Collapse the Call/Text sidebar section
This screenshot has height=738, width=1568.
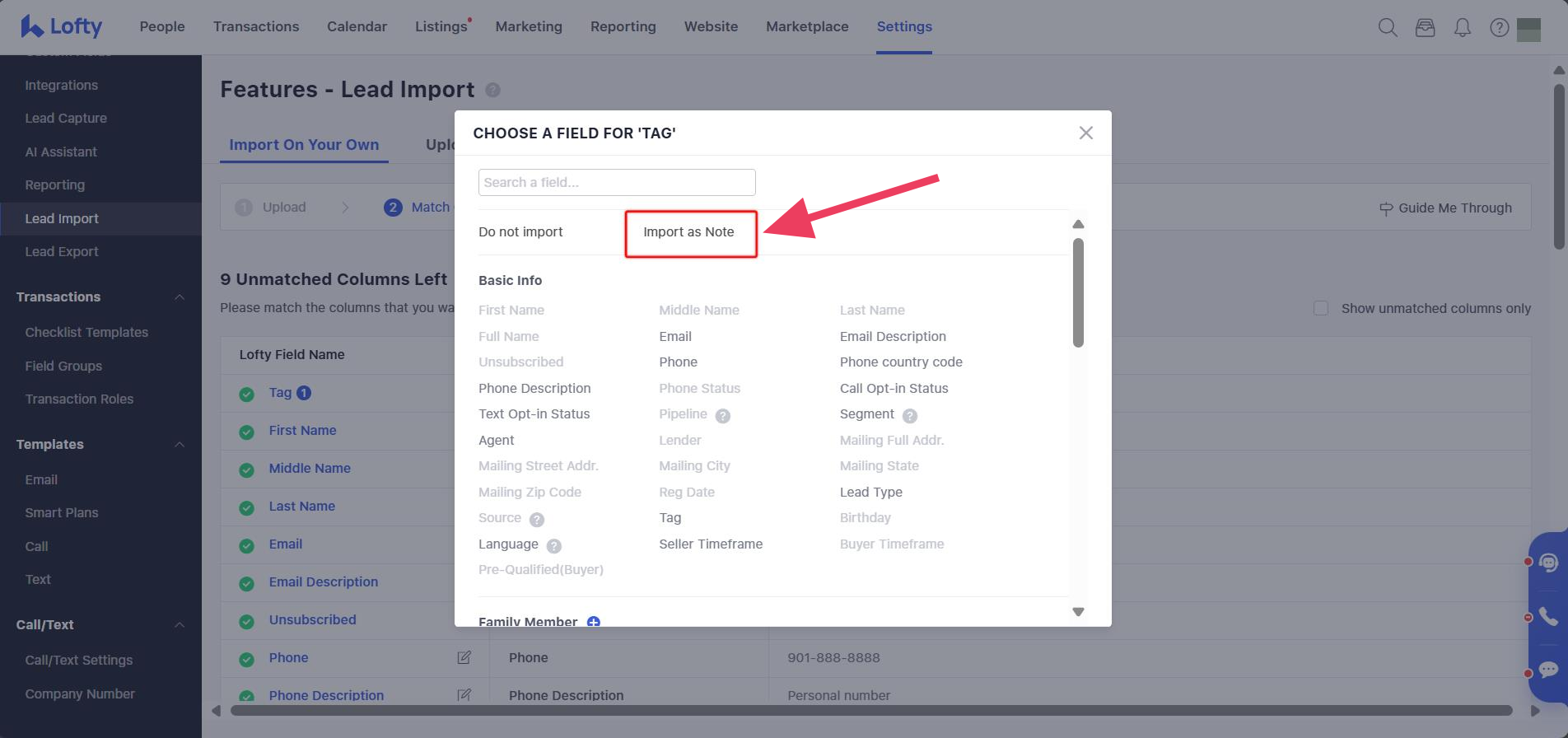coord(180,625)
